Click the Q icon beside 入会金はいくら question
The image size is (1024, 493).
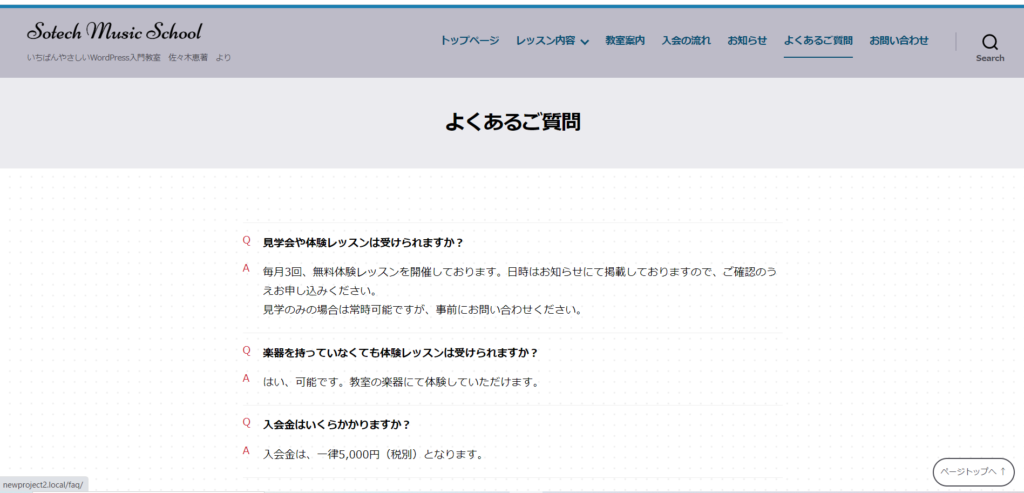[x=247, y=423]
